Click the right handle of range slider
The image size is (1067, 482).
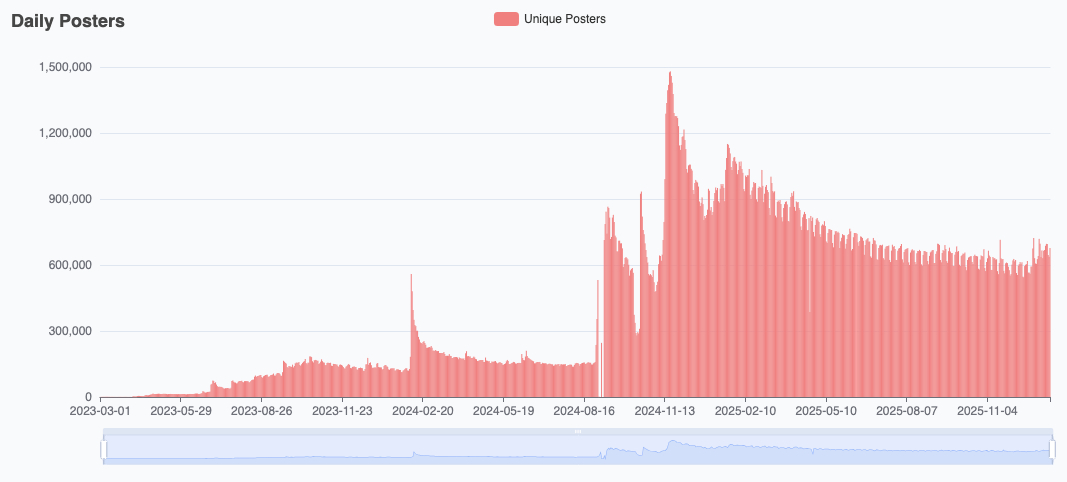coord(1051,451)
